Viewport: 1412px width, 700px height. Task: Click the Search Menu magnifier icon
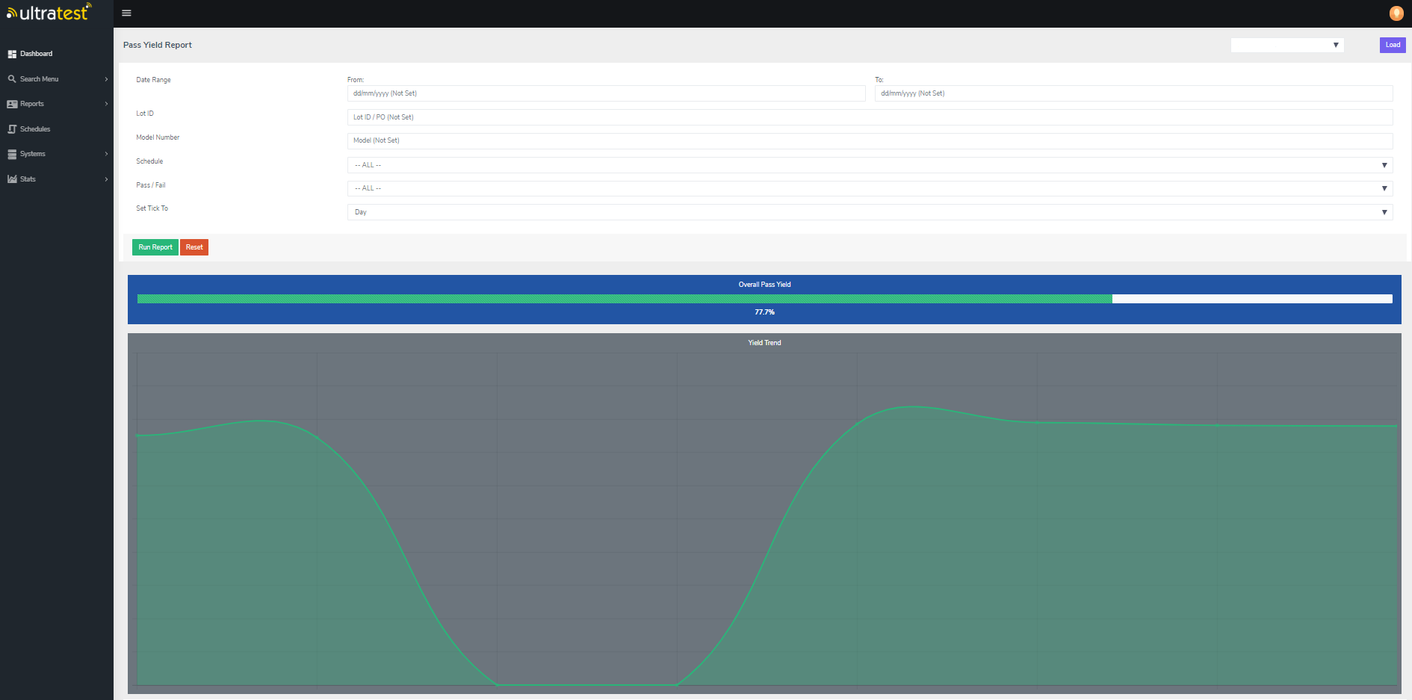point(12,79)
